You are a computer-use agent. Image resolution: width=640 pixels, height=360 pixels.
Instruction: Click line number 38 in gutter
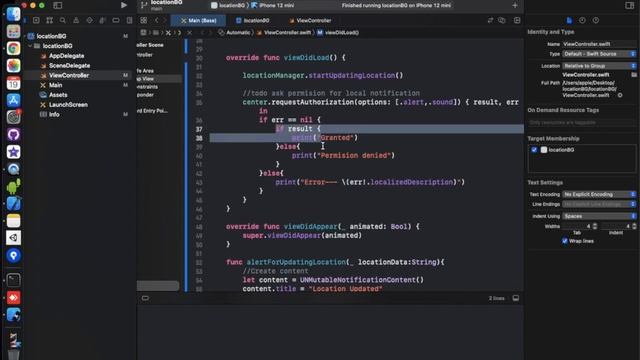point(199,138)
